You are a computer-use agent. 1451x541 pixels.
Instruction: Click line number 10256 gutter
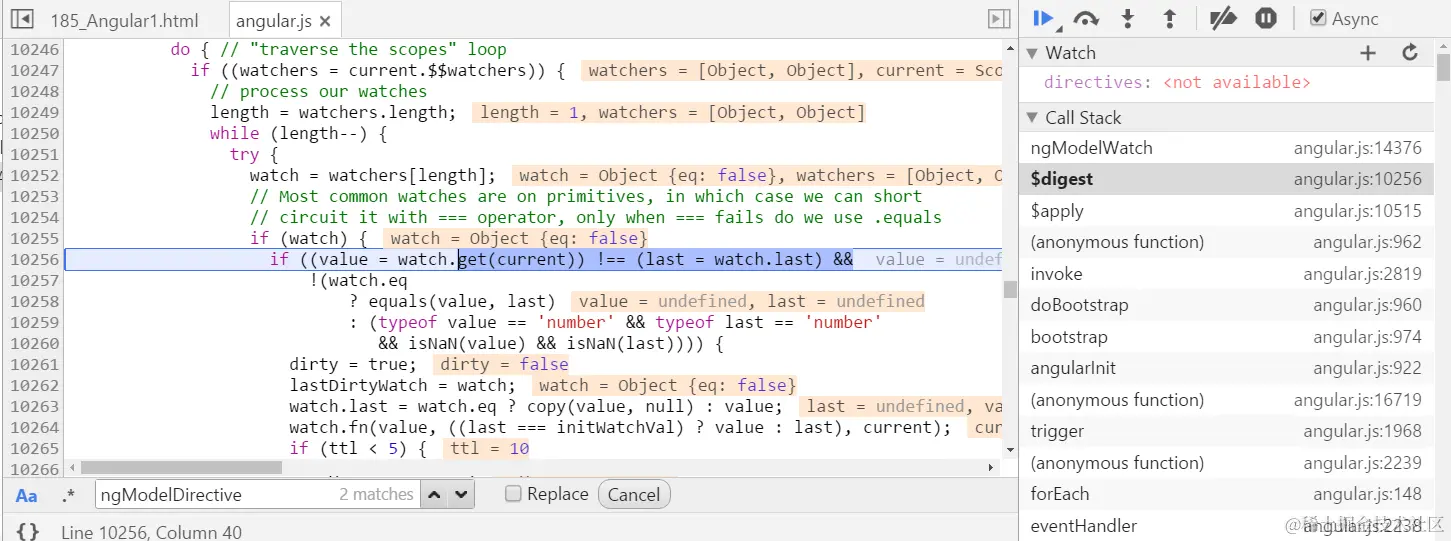(x=35, y=260)
